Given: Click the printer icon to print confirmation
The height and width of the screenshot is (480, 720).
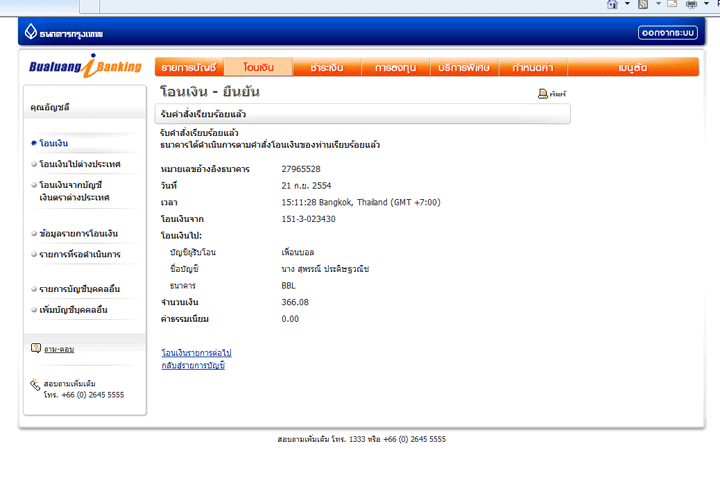Looking at the screenshot, I should tap(542, 94).
